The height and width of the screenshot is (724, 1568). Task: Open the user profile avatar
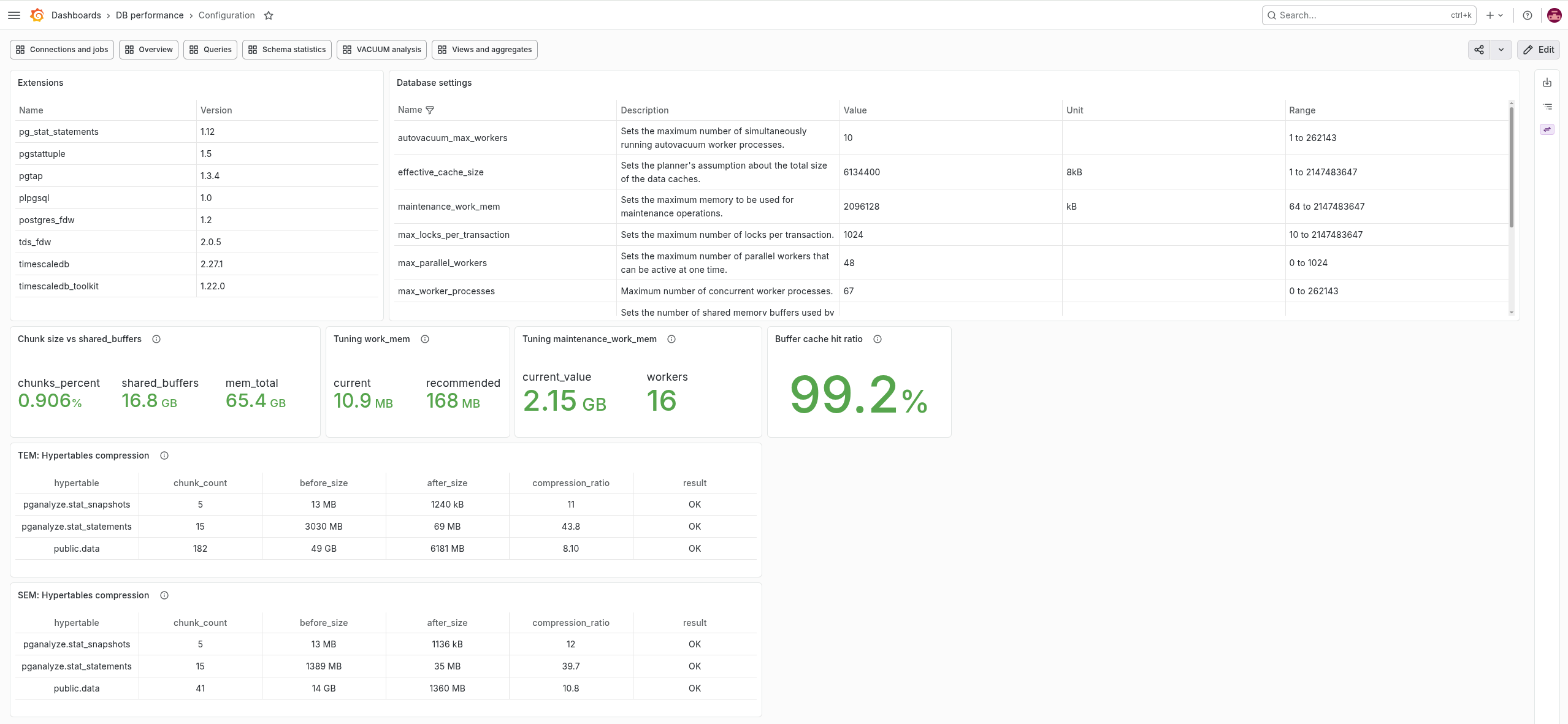click(1554, 15)
